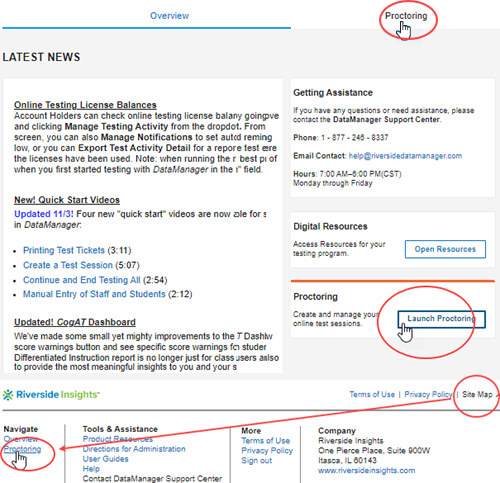Screen dimensions: 500x483
Task: Click One Pierce Place address line
Action: point(374,451)
